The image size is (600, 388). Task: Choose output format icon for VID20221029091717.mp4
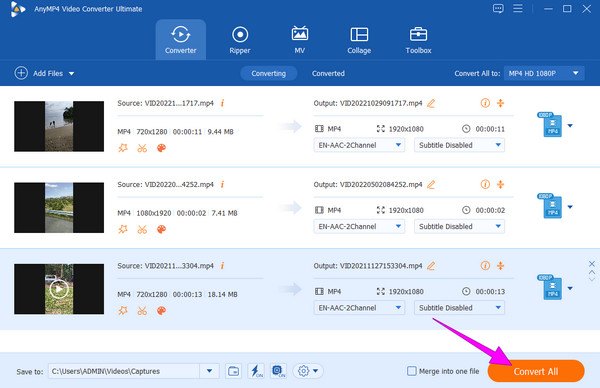pyautogui.click(x=550, y=125)
